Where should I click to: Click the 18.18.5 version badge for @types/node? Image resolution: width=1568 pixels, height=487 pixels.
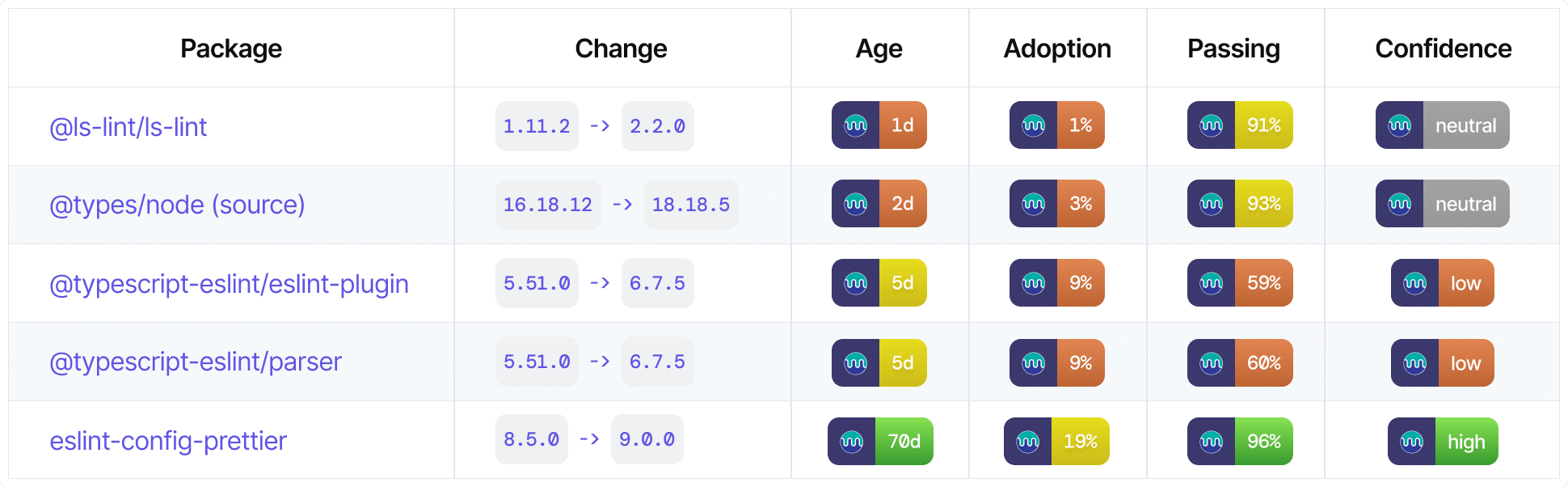691,204
